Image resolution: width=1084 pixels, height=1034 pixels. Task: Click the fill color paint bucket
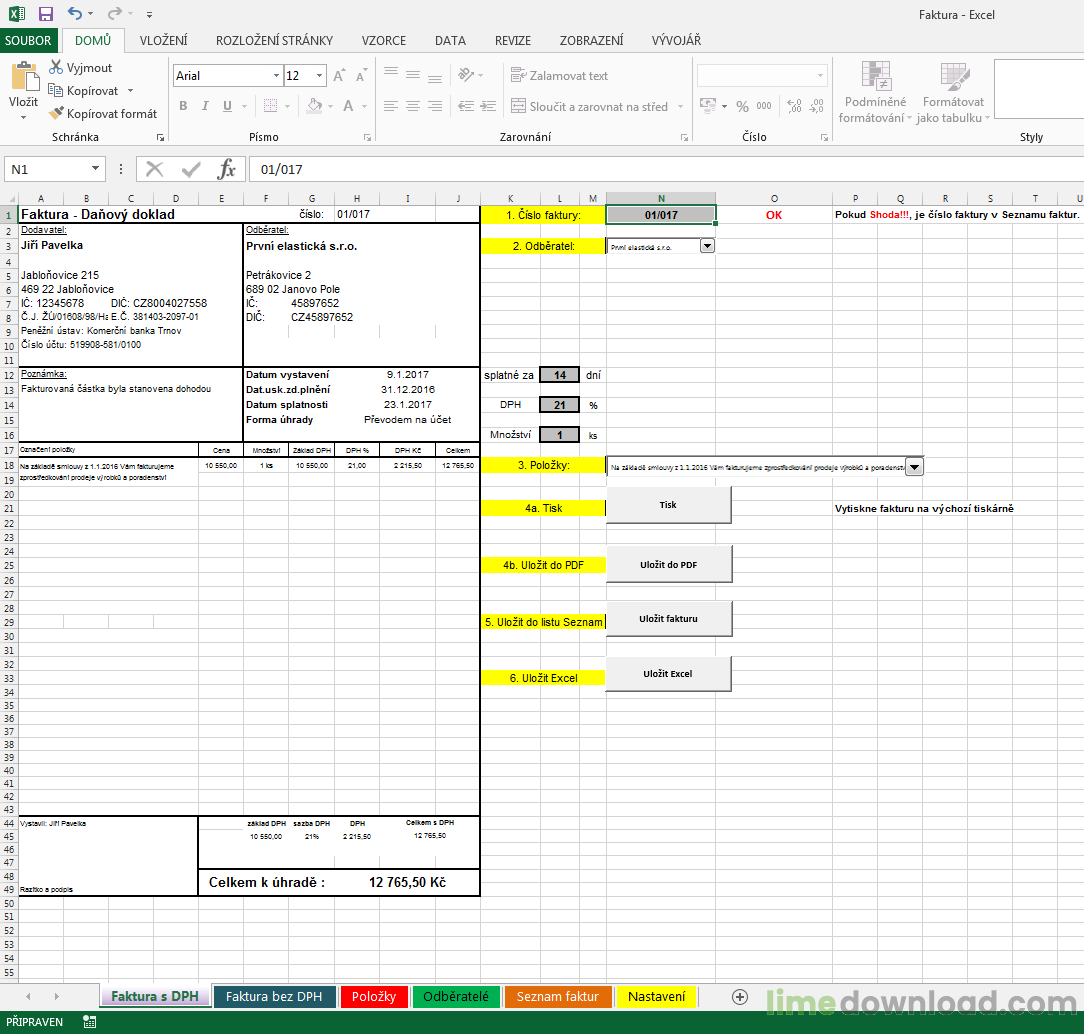[x=314, y=106]
